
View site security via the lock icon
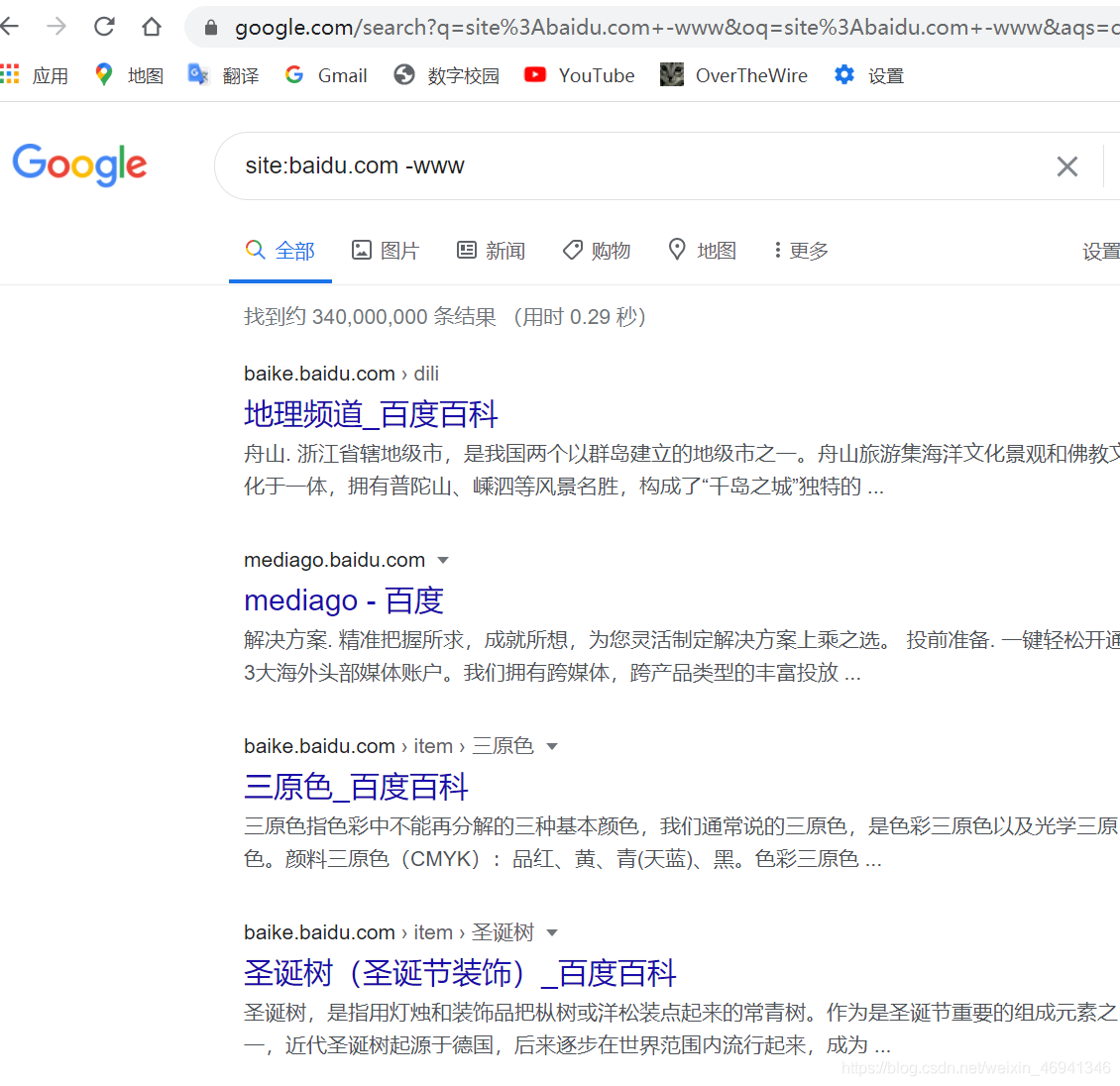click(211, 27)
